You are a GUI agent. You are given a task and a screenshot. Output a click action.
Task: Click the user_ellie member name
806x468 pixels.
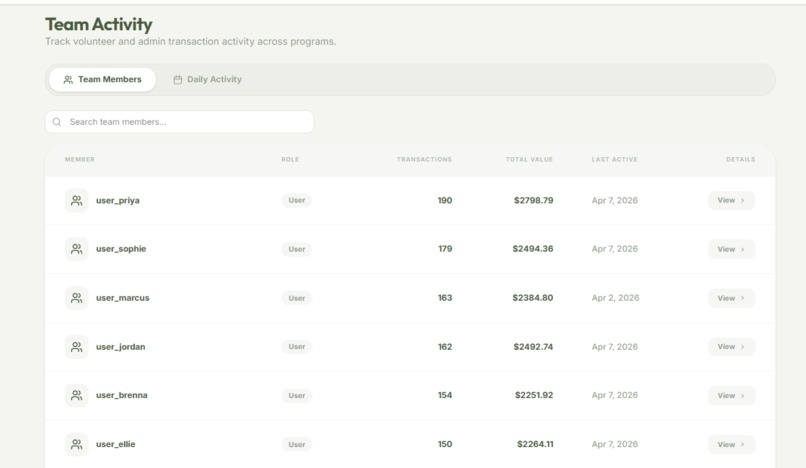pyautogui.click(x=115, y=444)
